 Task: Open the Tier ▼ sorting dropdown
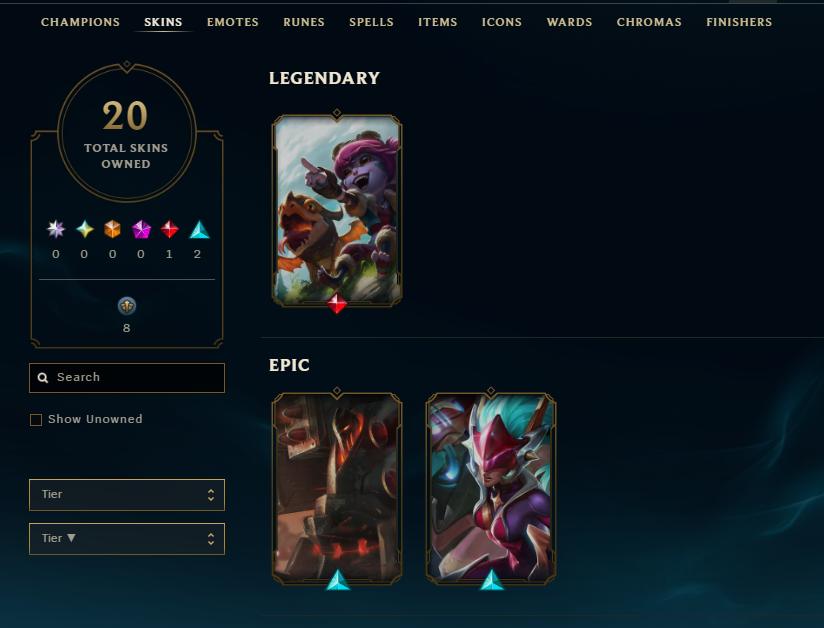127,539
